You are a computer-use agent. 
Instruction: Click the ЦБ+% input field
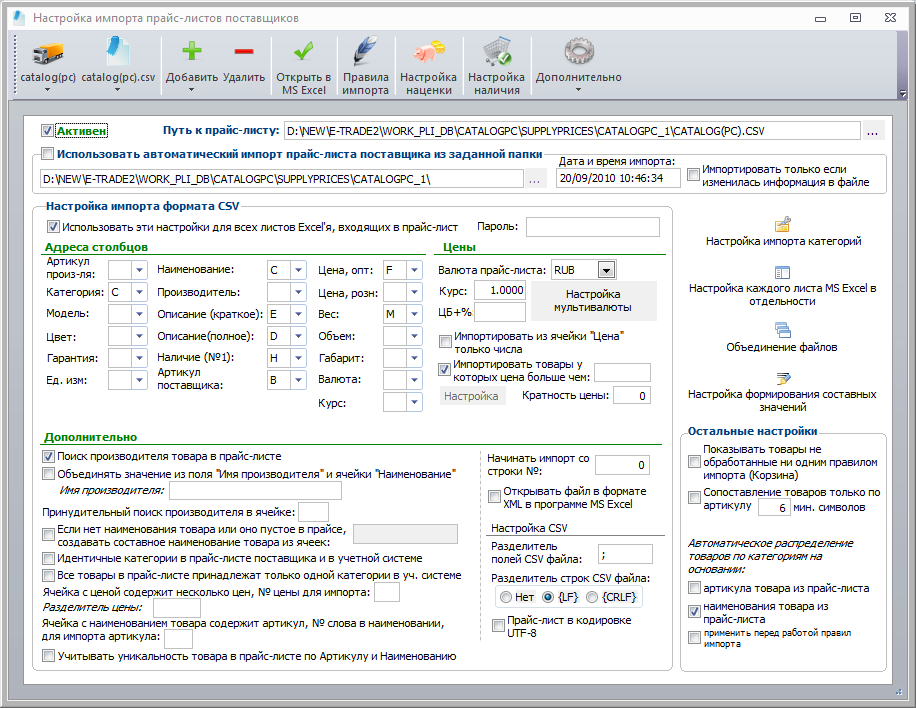pyautogui.click(x=500, y=312)
